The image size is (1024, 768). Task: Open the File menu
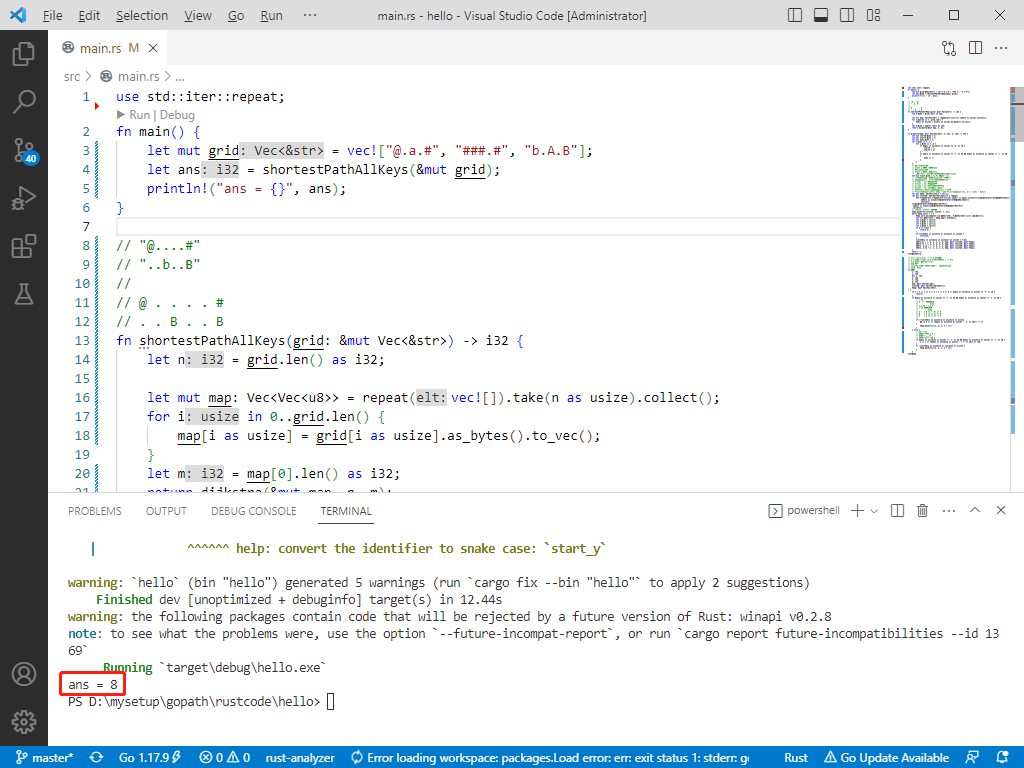(52, 16)
